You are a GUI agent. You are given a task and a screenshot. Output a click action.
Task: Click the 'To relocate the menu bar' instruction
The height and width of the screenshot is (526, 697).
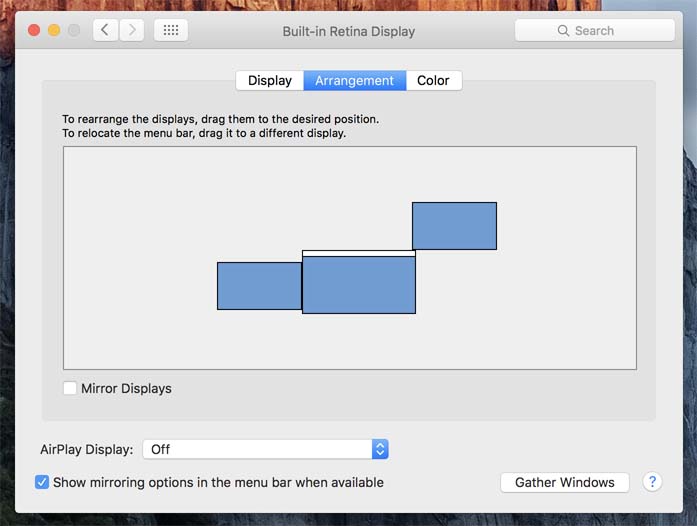pos(204,133)
